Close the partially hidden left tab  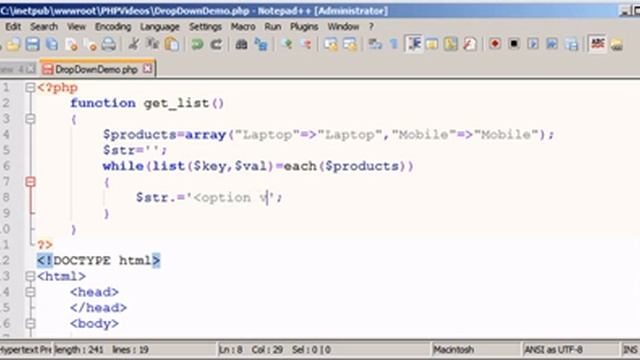[x=31, y=69]
